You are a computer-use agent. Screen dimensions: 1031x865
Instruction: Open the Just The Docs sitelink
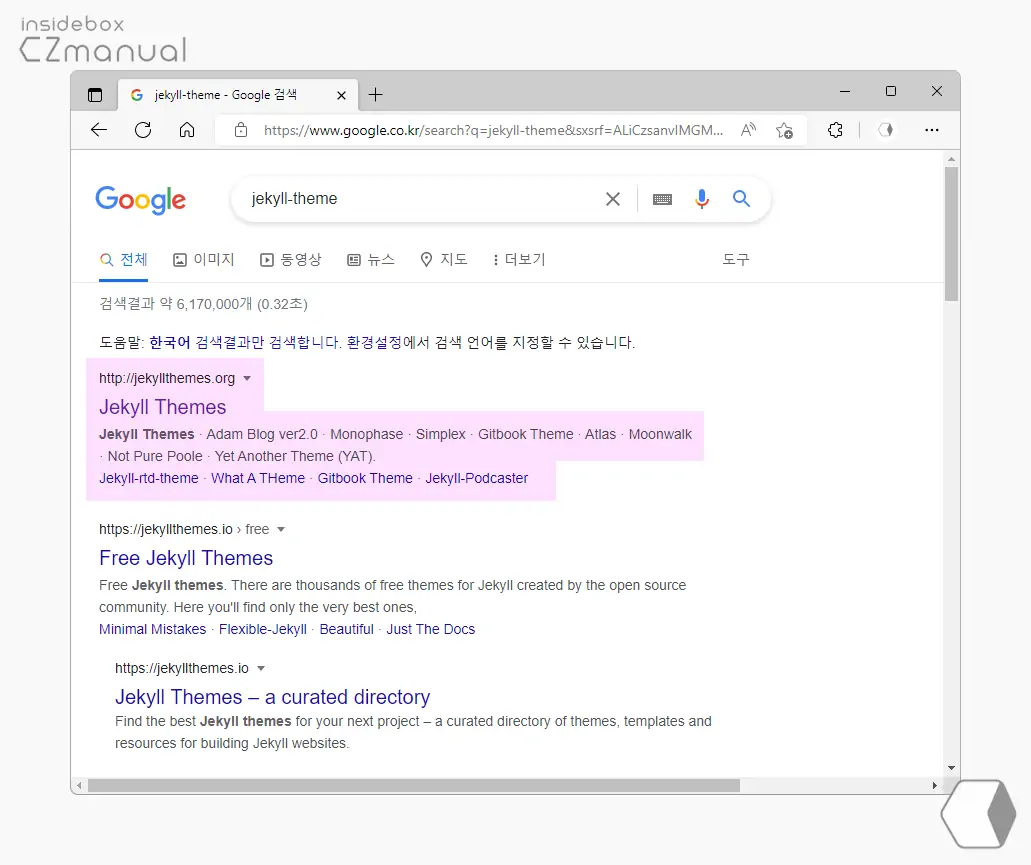431,630
